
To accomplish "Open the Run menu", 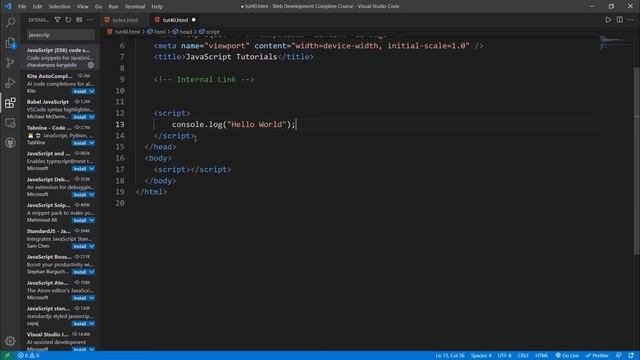I will [113, 7].
